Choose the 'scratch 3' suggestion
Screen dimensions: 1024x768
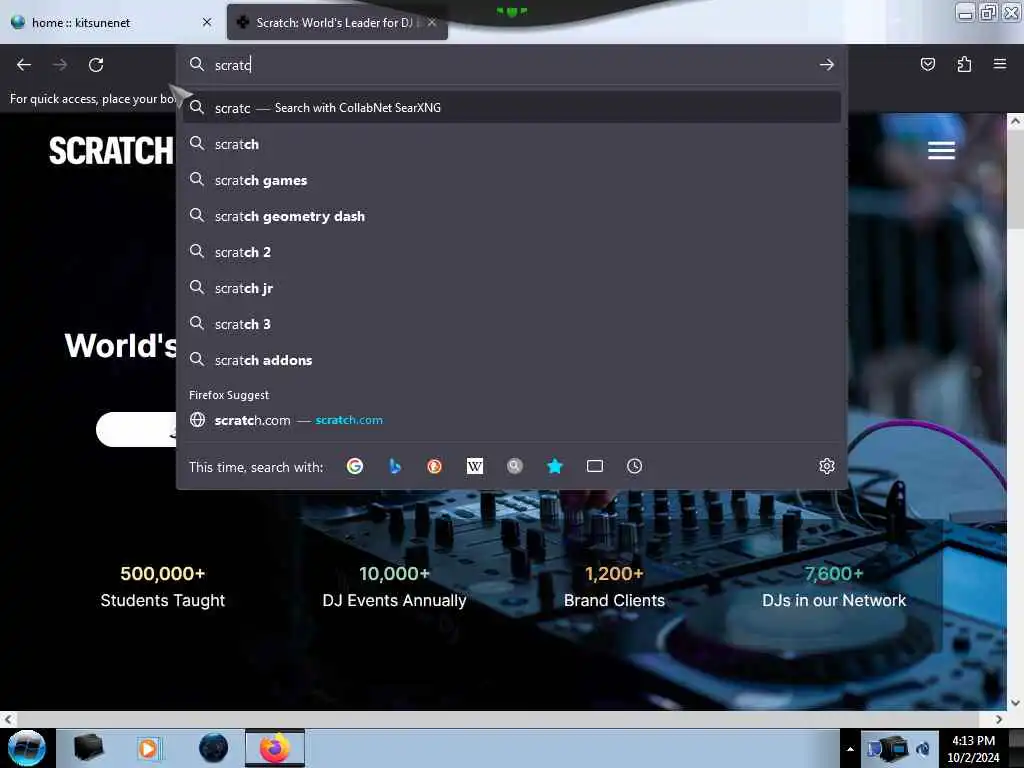coord(512,324)
